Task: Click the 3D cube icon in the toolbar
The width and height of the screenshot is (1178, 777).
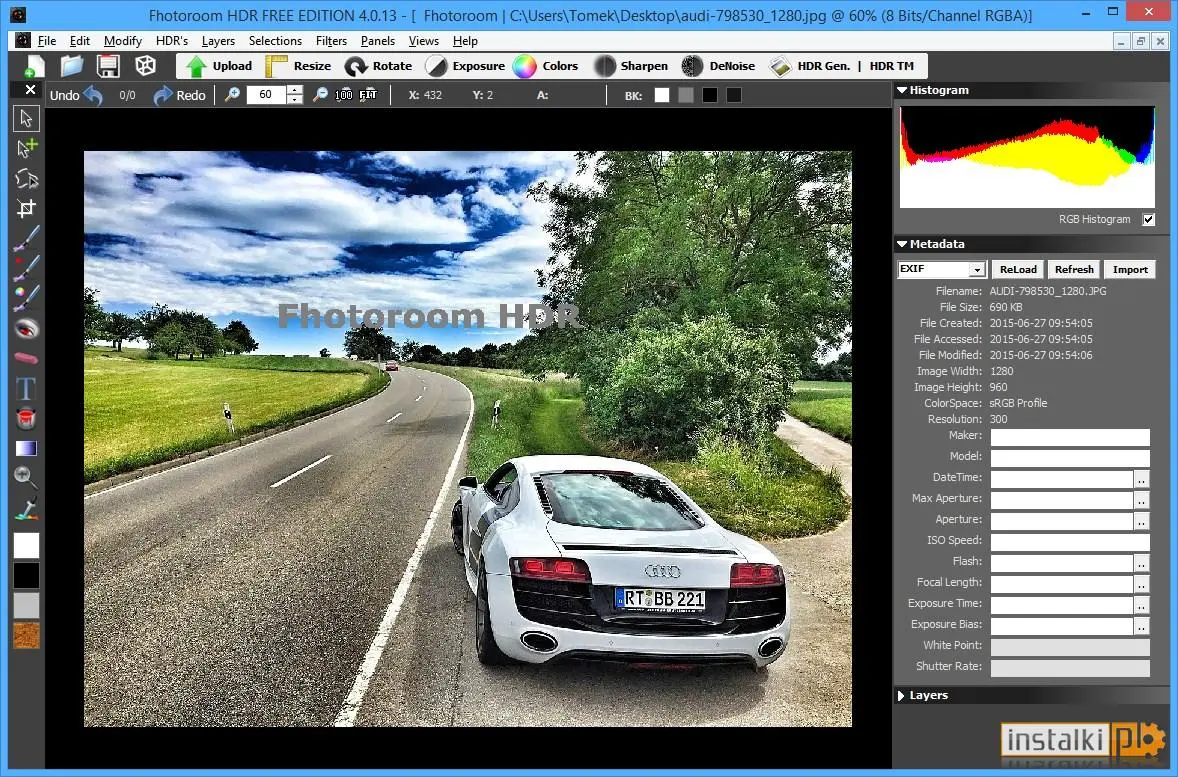Action: pos(145,66)
